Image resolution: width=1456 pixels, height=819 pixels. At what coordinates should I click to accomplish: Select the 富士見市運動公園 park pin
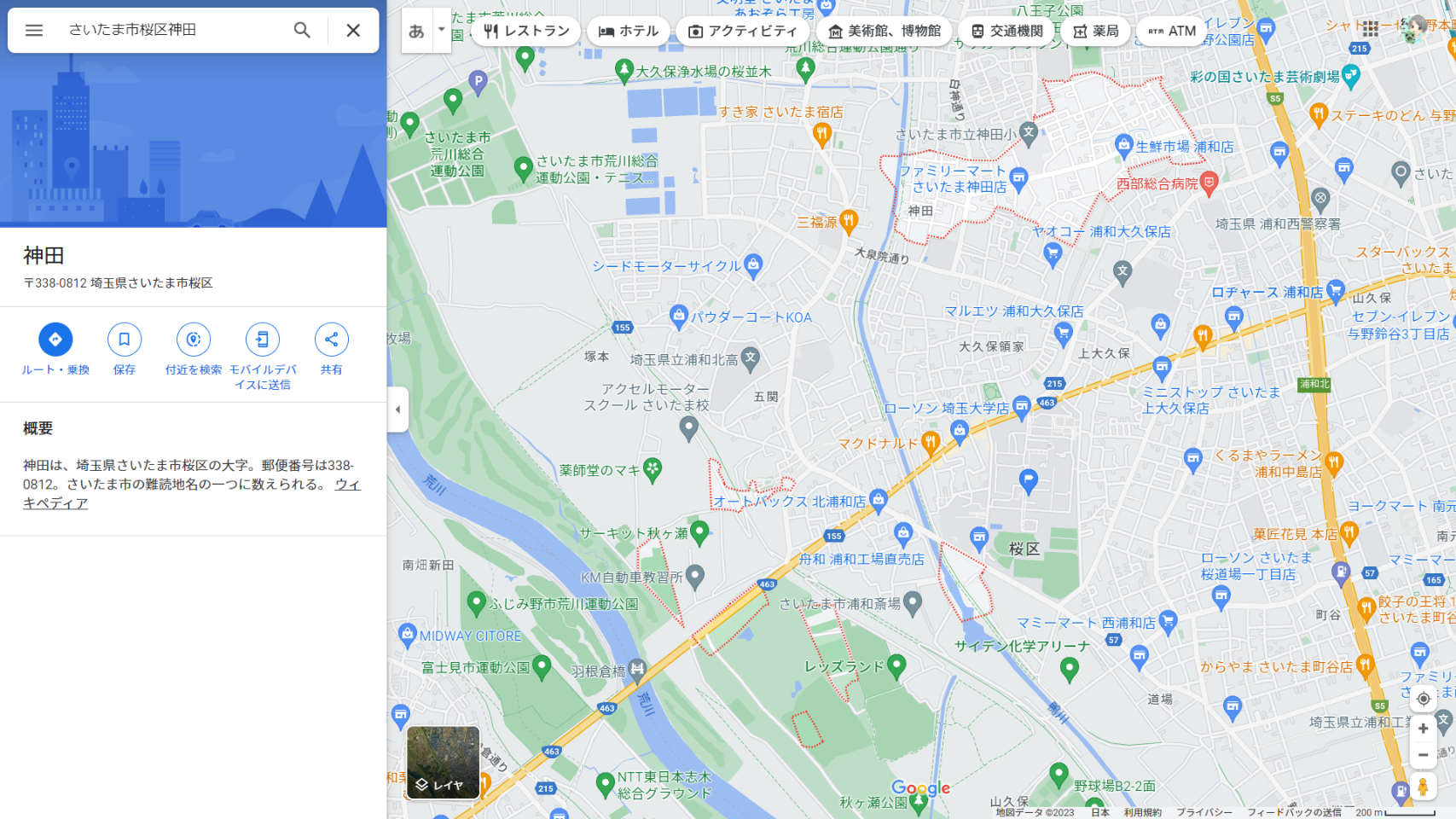point(542,667)
